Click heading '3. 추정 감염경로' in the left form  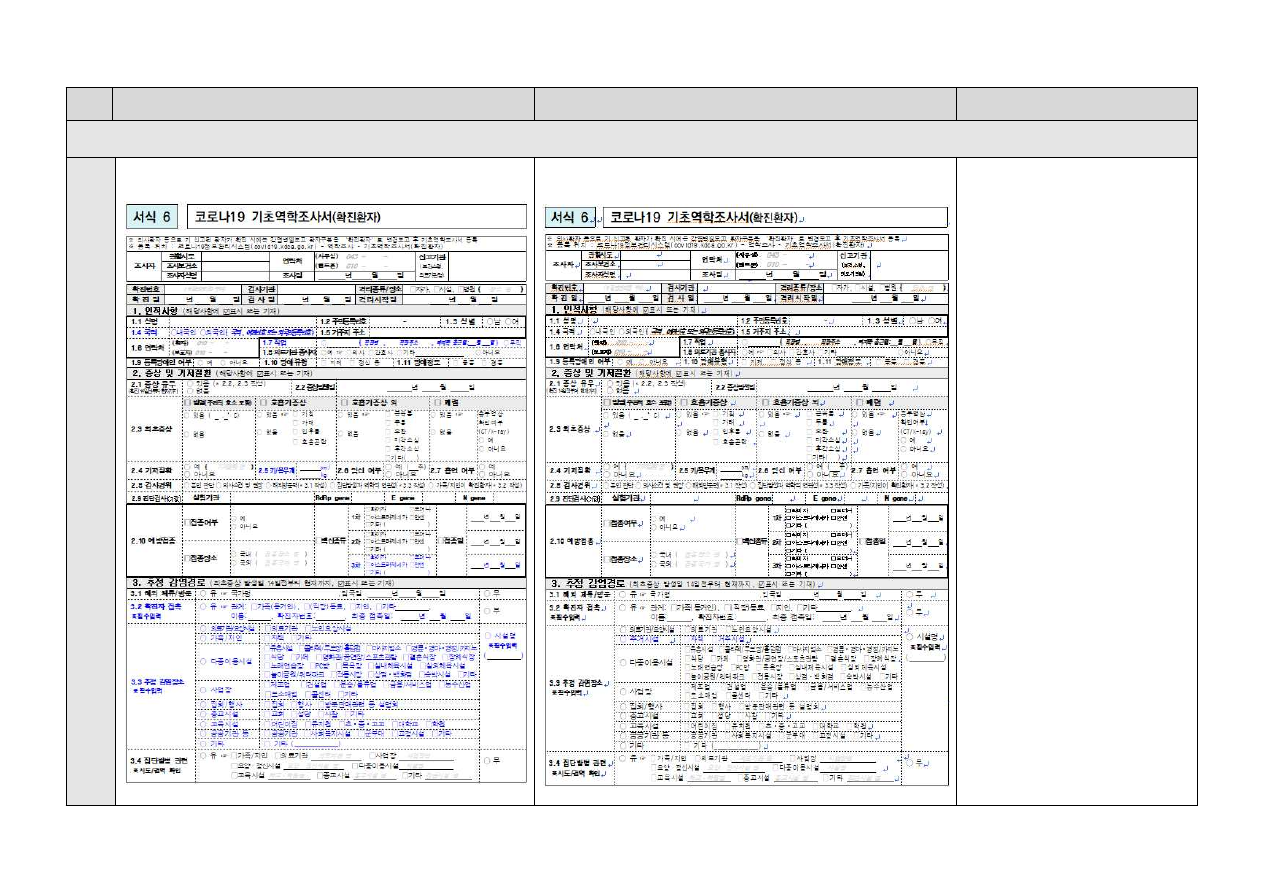pyautogui.click(x=169, y=583)
